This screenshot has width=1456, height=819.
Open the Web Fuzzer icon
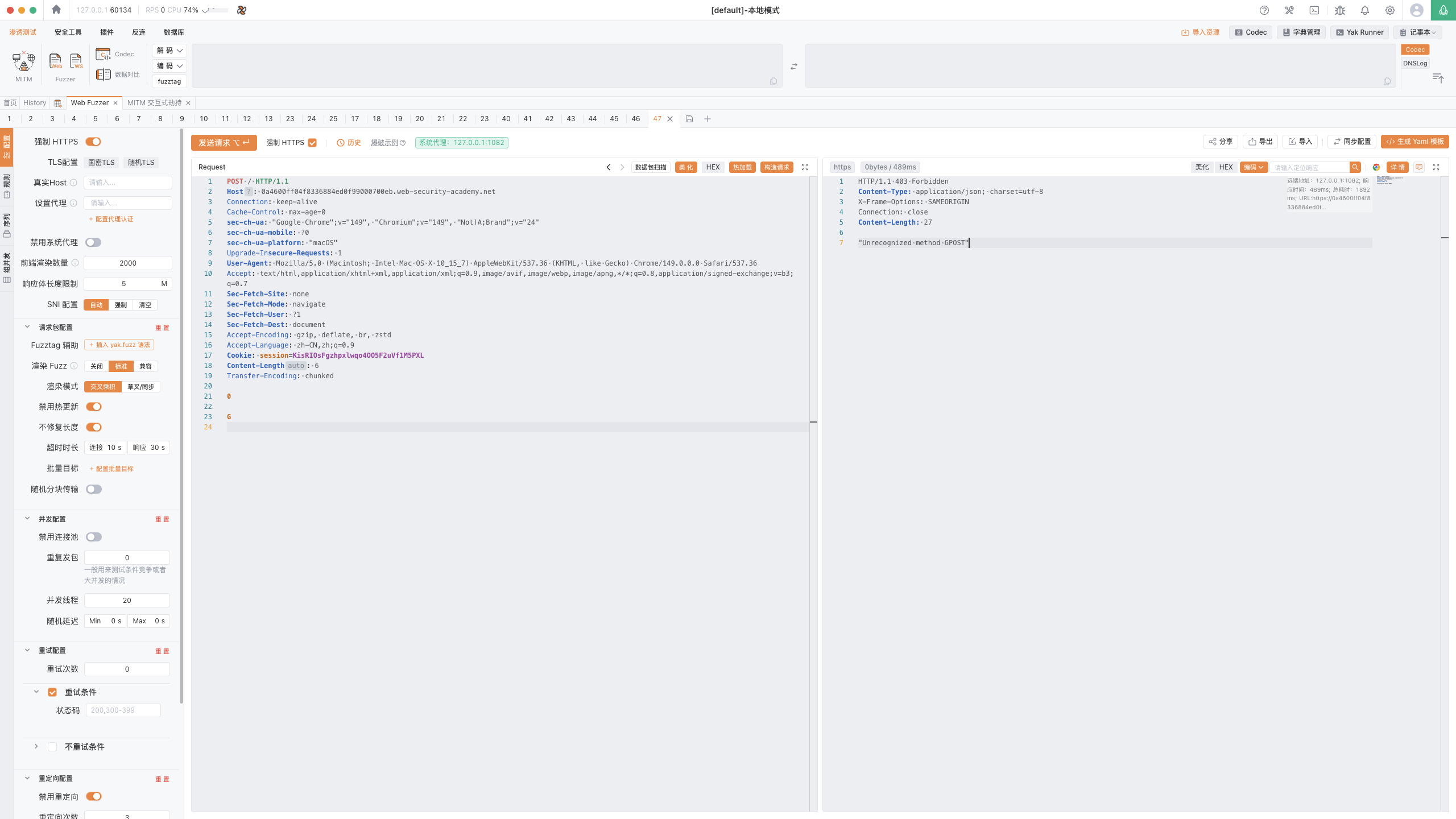point(55,61)
